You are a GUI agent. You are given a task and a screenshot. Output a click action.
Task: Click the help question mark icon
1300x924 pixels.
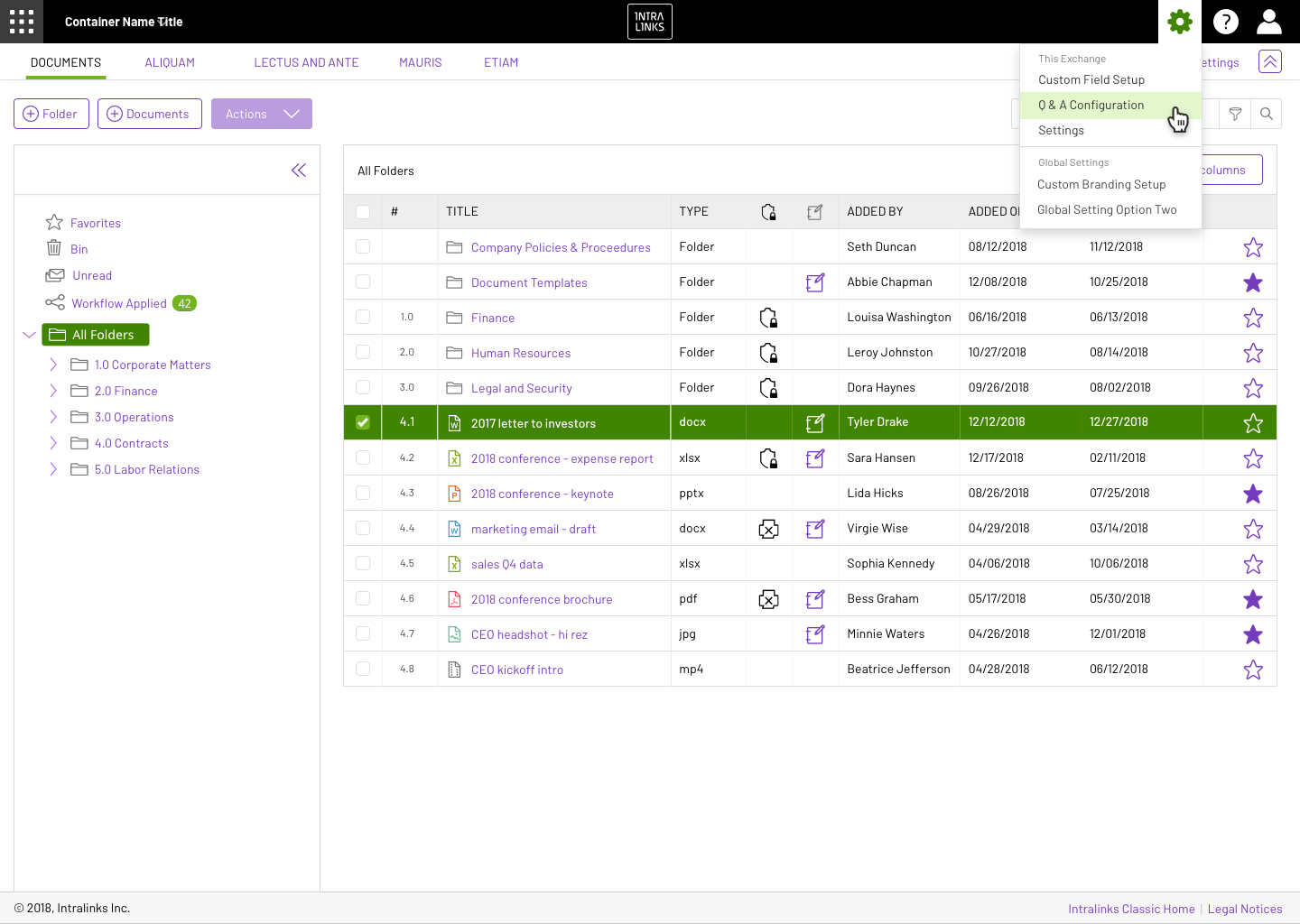click(1225, 22)
